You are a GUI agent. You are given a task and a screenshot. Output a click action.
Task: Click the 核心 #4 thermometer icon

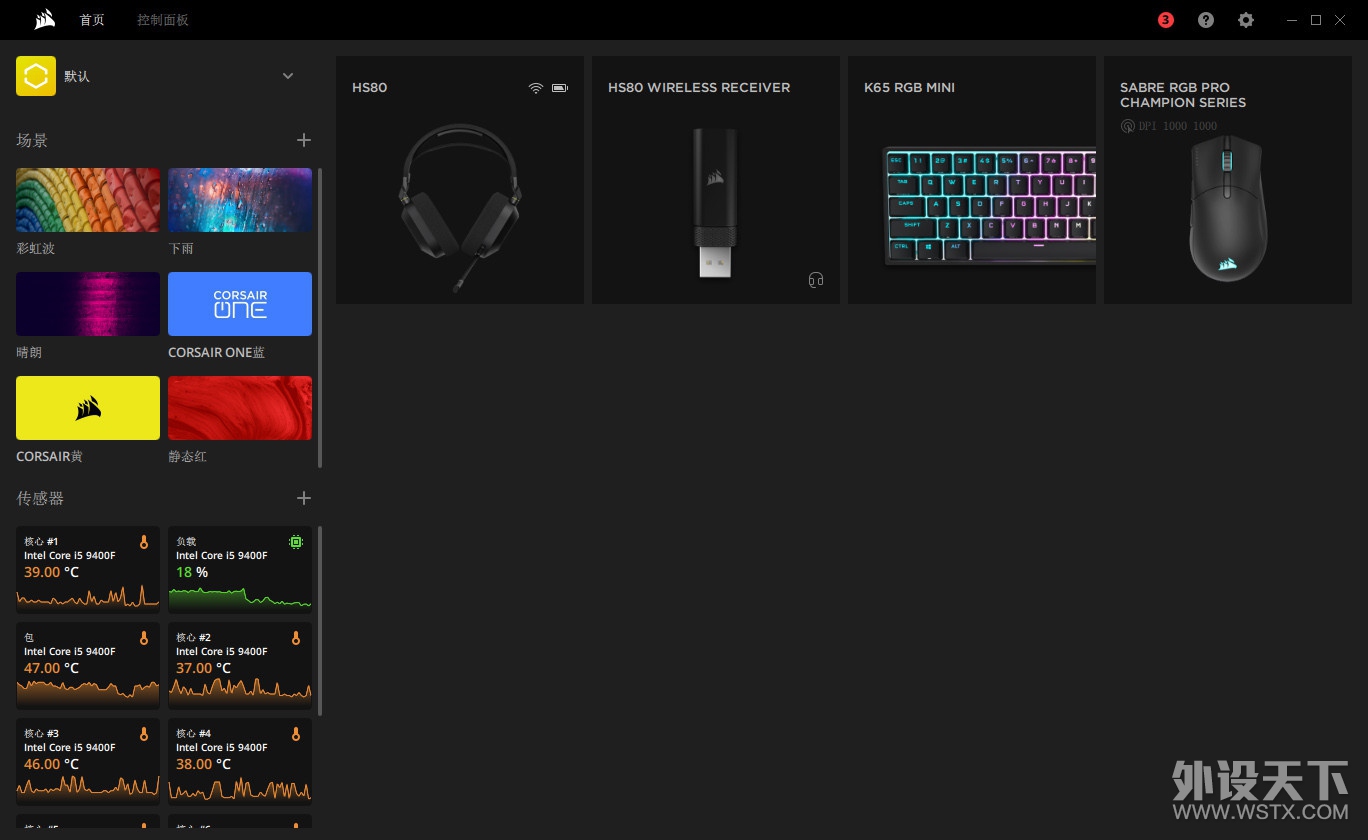click(x=296, y=734)
